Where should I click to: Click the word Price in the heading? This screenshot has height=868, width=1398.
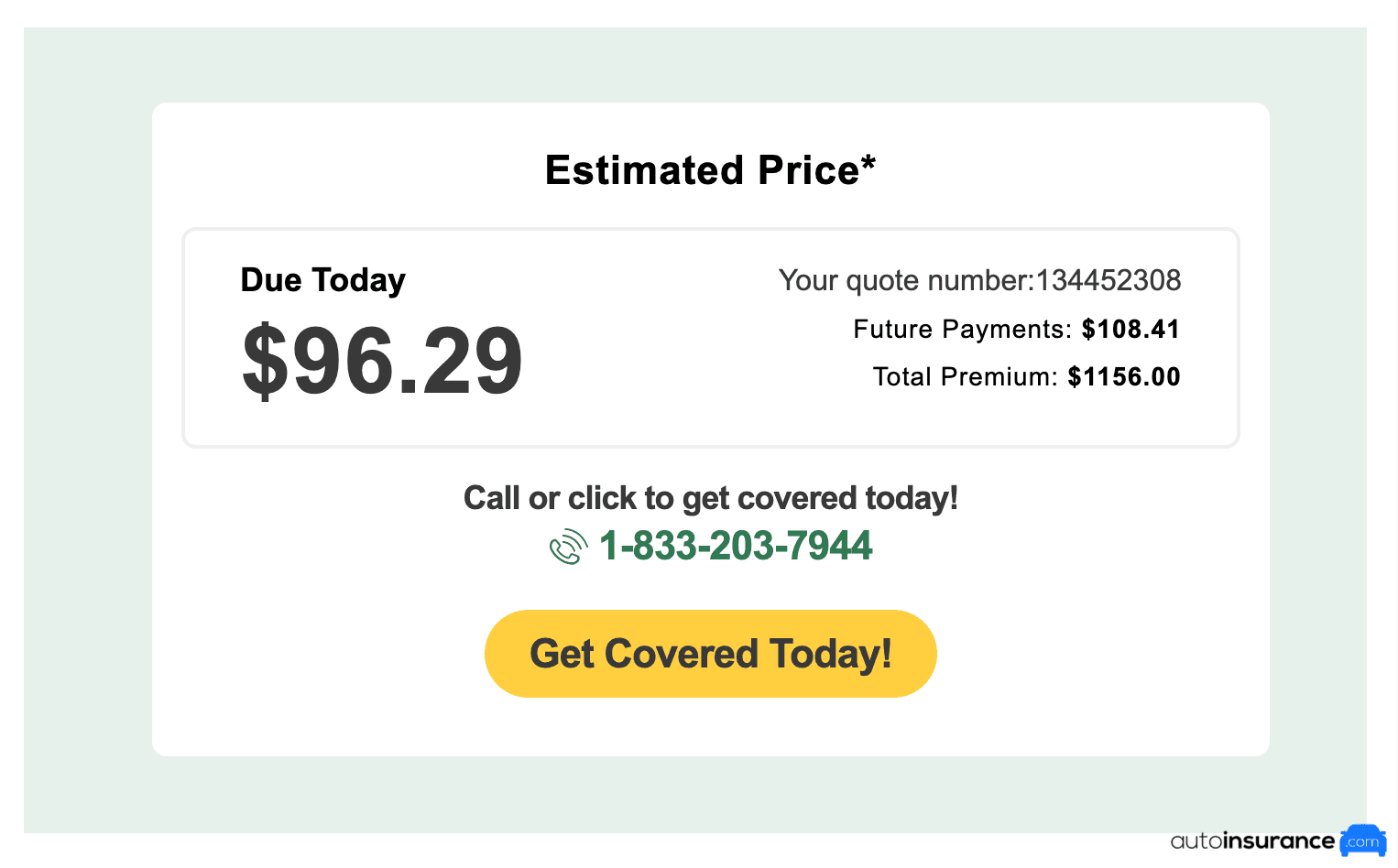coord(808,170)
